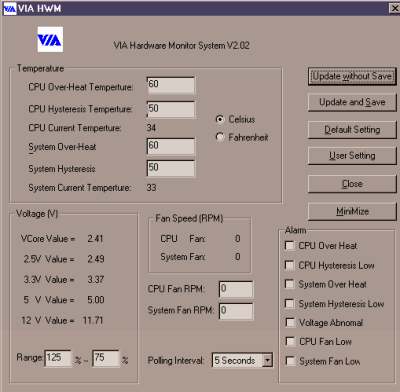The image size is (400, 392).
Task: Click the MiniMize button
Action: pos(352,211)
